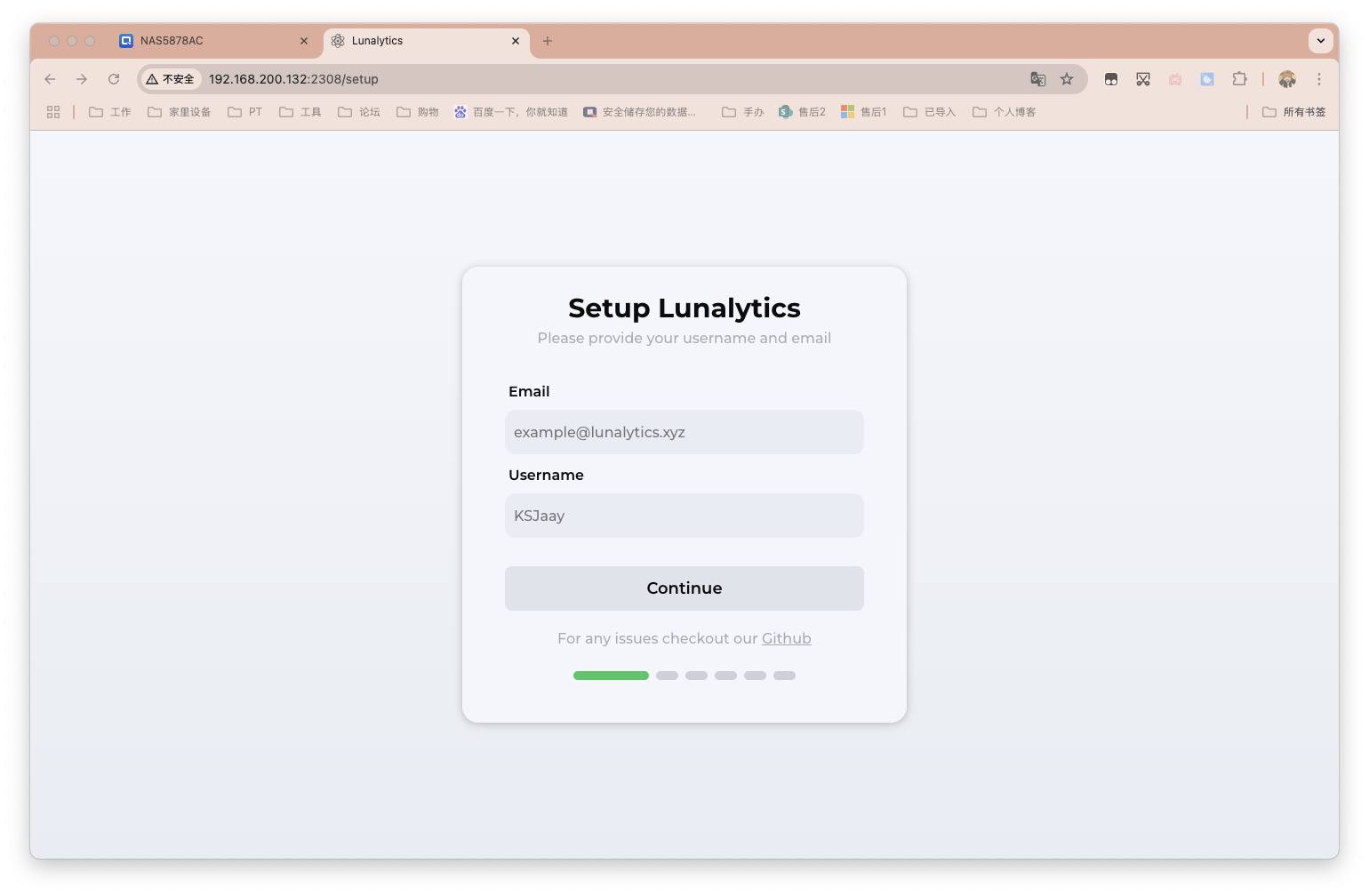Open the browser profile avatar
Viewport: 1369px width, 896px height.
tap(1287, 79)
